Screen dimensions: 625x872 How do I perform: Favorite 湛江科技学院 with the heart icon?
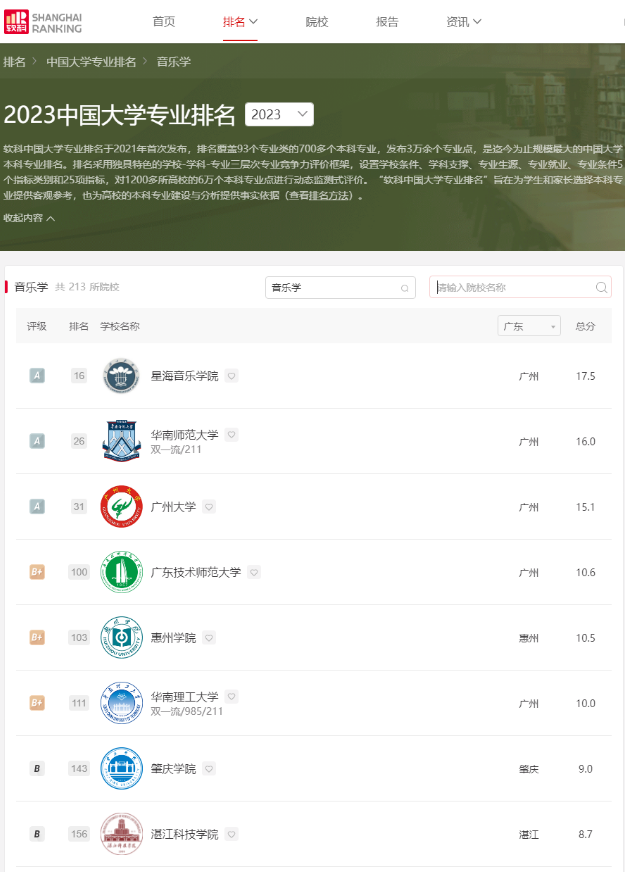(x=231, y=834)
